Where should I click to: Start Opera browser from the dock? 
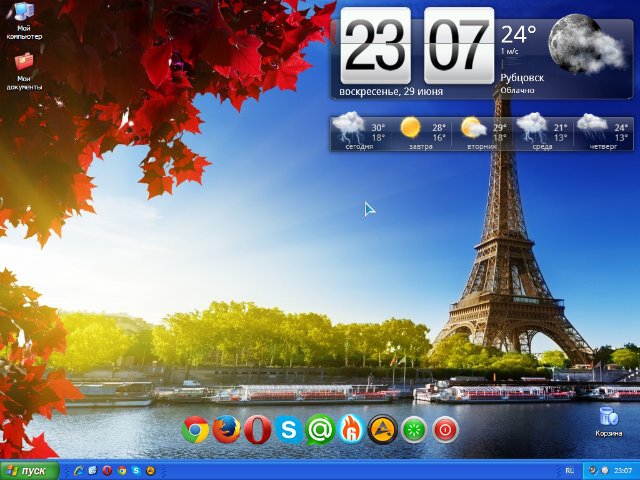click(258, 430)
